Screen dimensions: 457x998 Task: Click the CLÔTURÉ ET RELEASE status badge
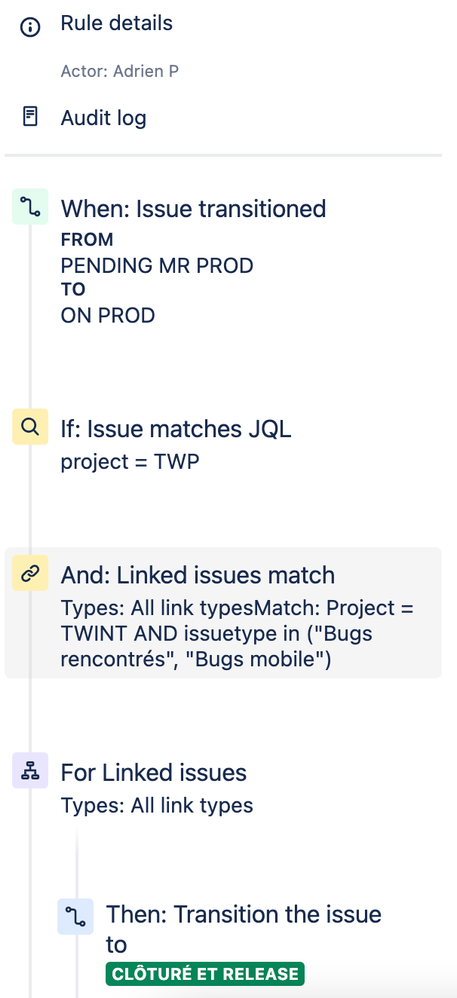pyautogui.click(x=205, y=974)
